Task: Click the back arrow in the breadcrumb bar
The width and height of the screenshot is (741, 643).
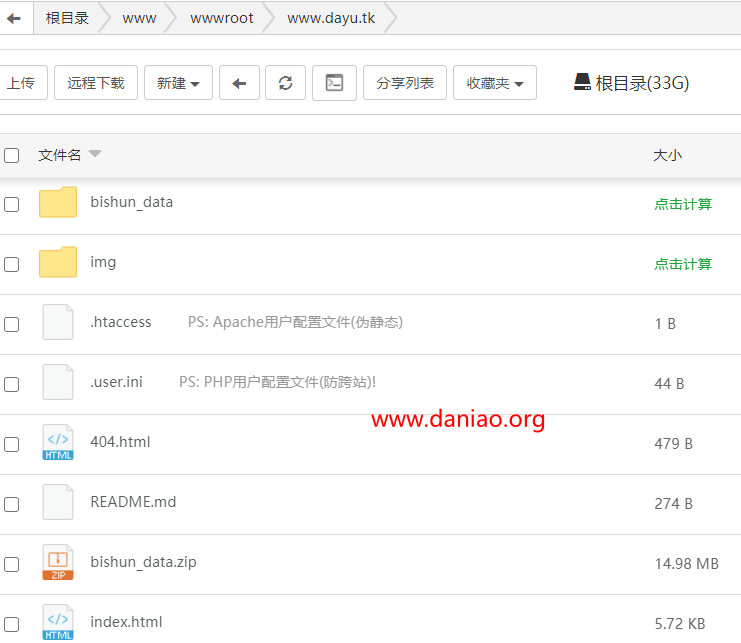Action: pyautogui.click(x=14, y=18)
